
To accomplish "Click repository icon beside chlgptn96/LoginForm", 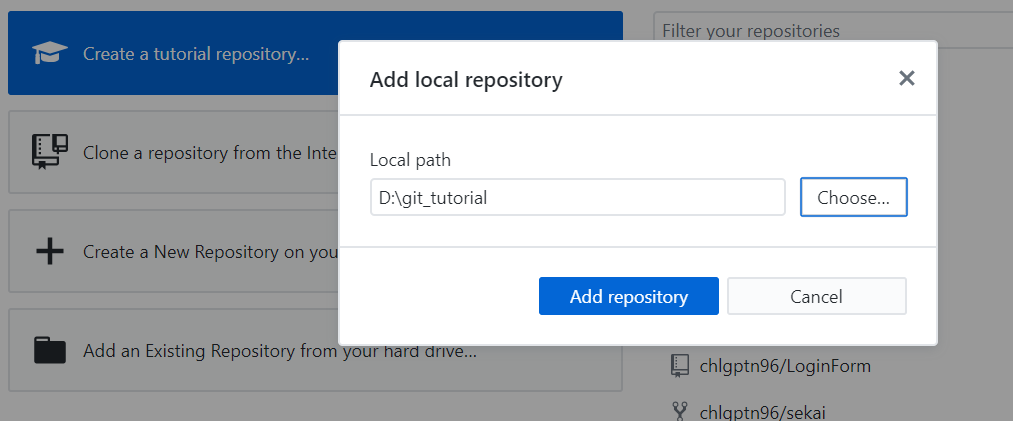I will pos(680,366).
